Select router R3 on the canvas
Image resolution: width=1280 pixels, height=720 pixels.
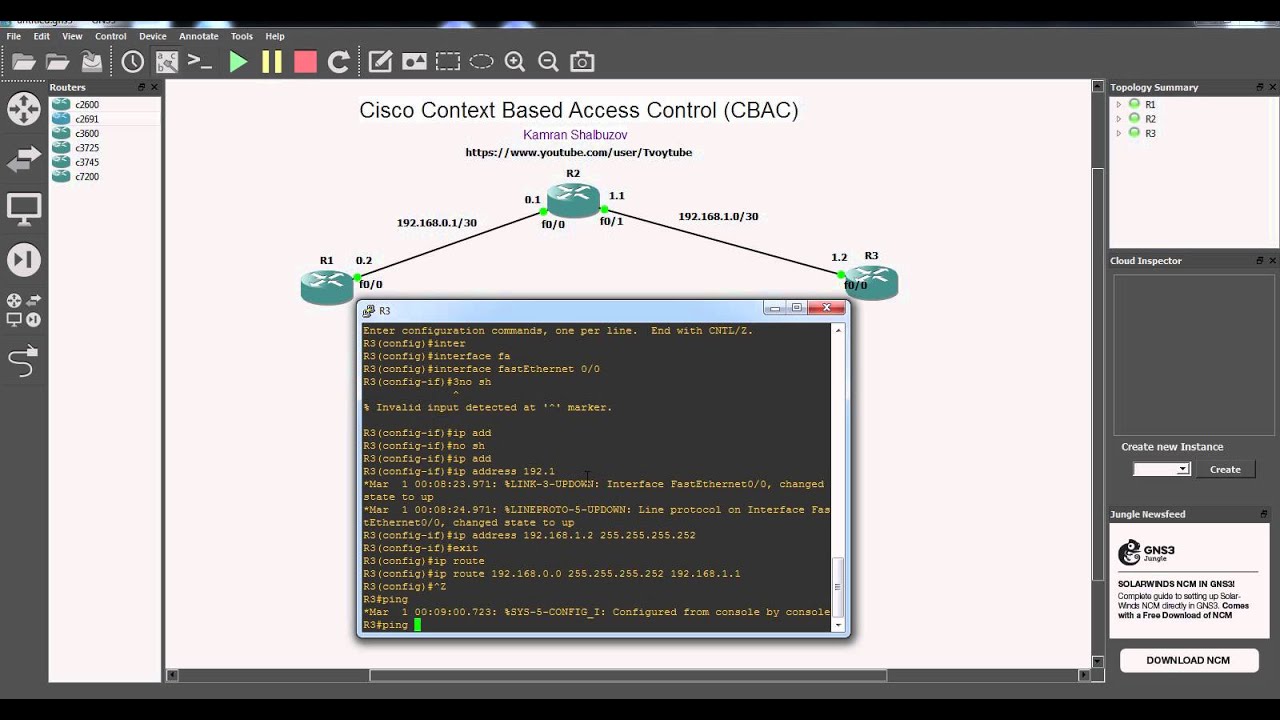click(x=871, y=283)
